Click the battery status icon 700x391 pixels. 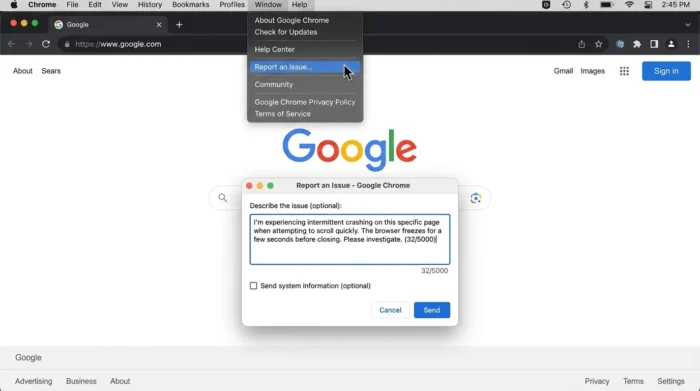point(606,5)
